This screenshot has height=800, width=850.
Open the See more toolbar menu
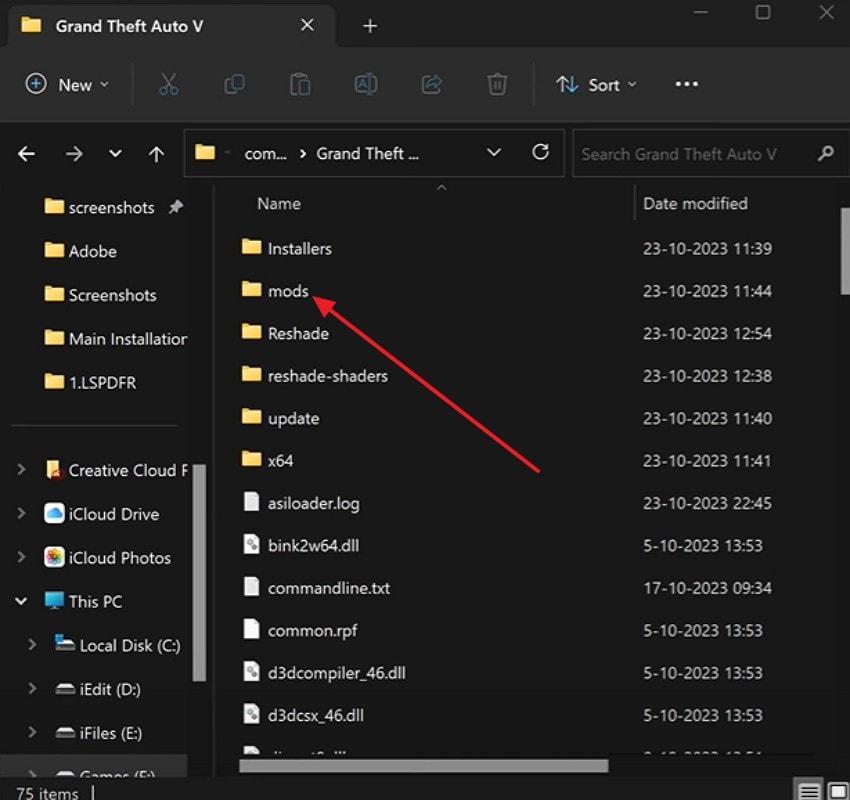pyautogui.click(x=686, y=84)
